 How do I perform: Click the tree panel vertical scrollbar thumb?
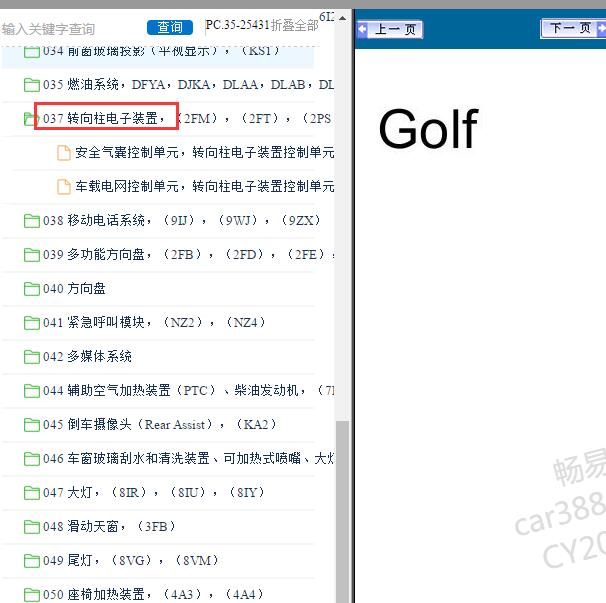click(x=342, y=512)
